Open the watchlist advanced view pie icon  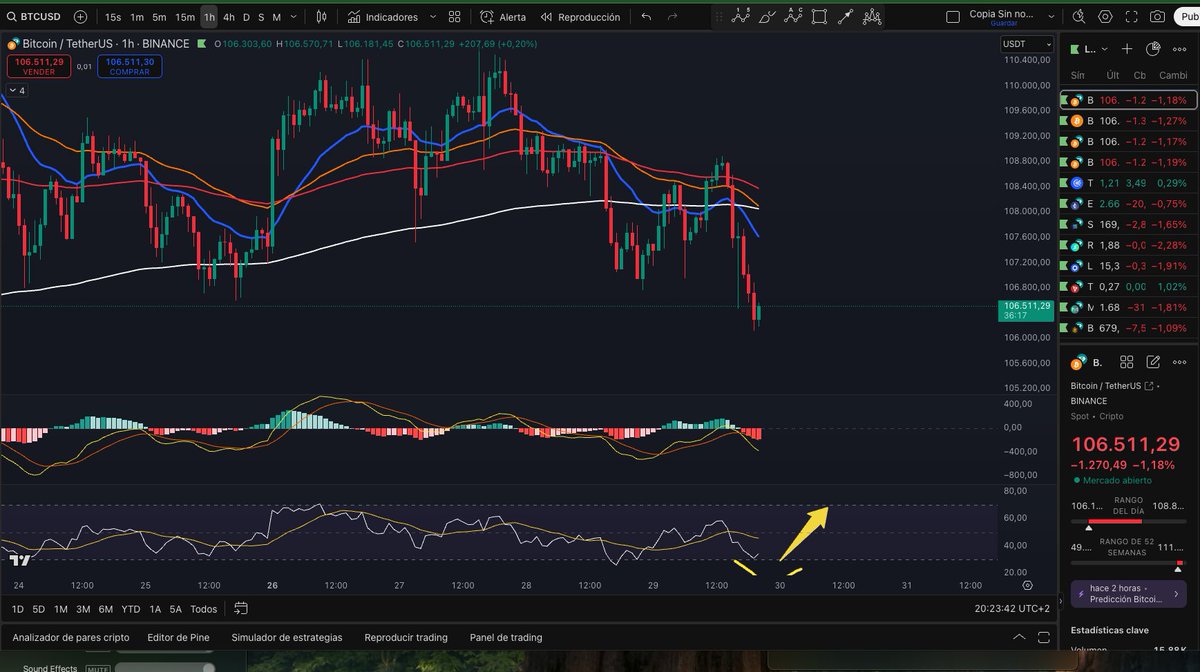point(1152,49)
